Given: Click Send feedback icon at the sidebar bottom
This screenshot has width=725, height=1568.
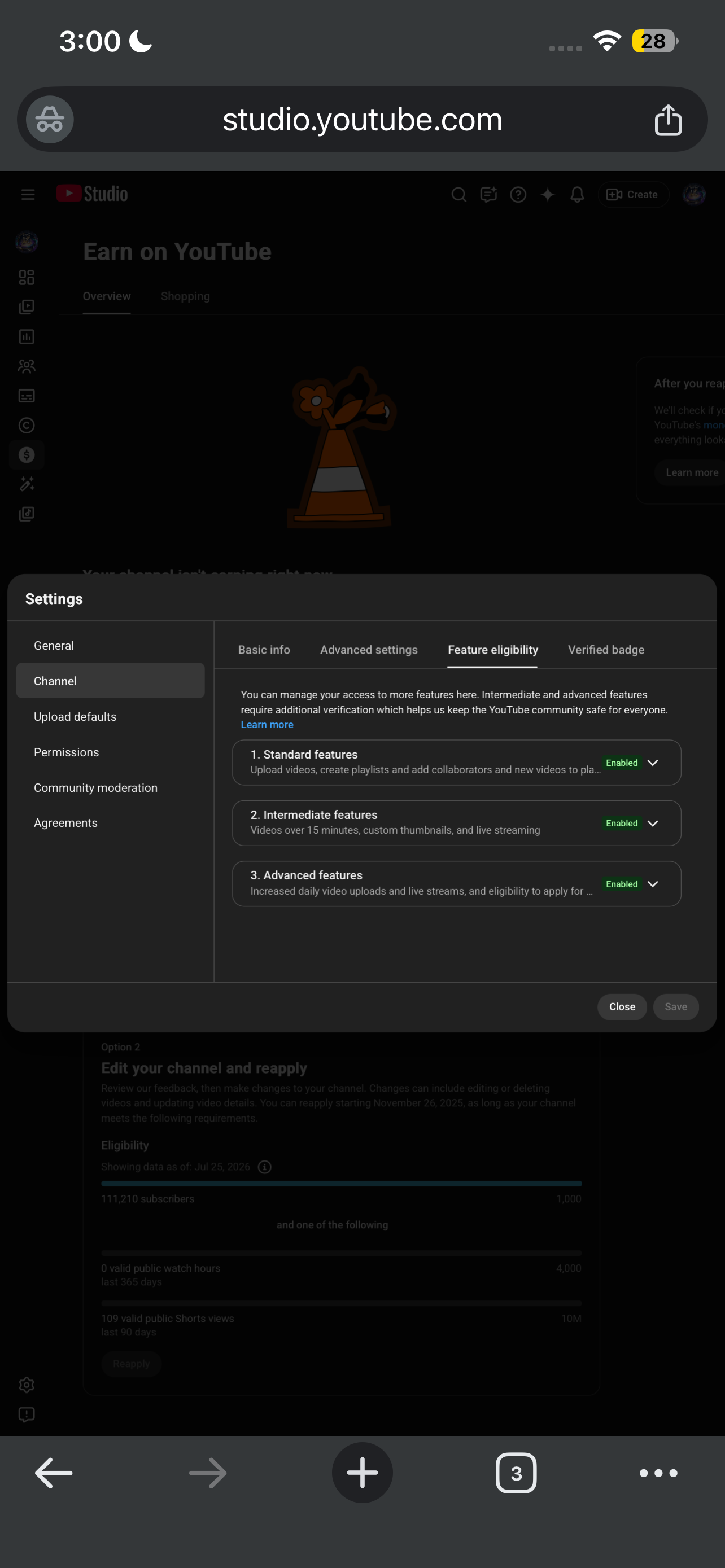Looking at the screenshot, I should 27,1414.
